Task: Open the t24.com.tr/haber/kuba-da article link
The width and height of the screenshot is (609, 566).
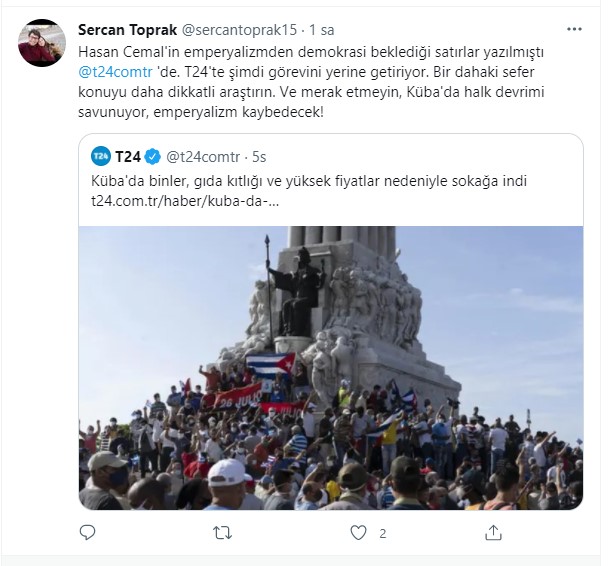Action: 185,201
